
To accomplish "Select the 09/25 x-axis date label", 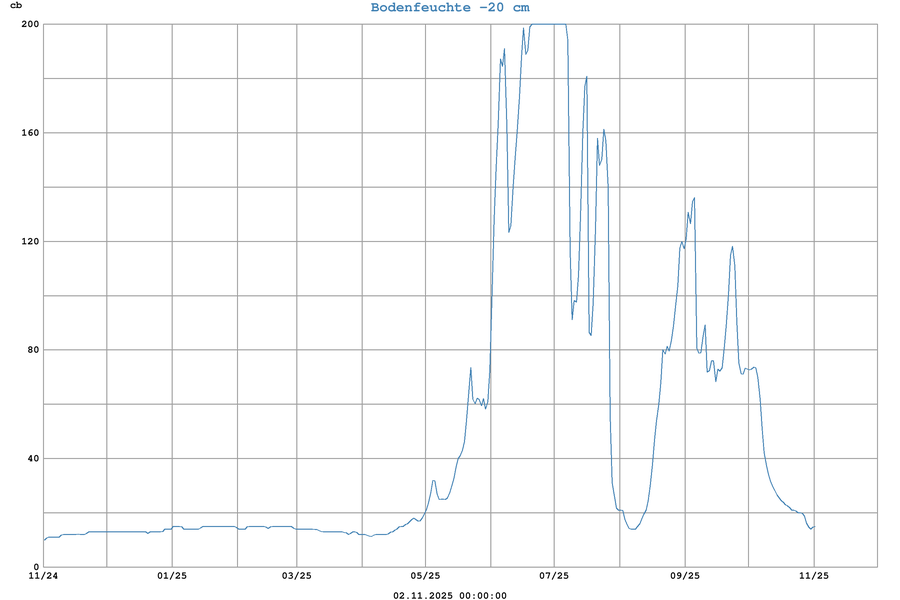I will (685, 576).
